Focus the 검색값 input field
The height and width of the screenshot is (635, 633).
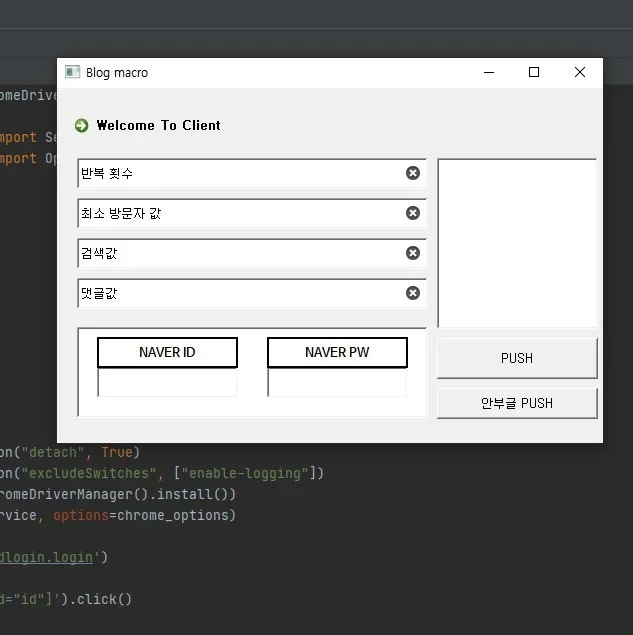(x=252, y=253)
